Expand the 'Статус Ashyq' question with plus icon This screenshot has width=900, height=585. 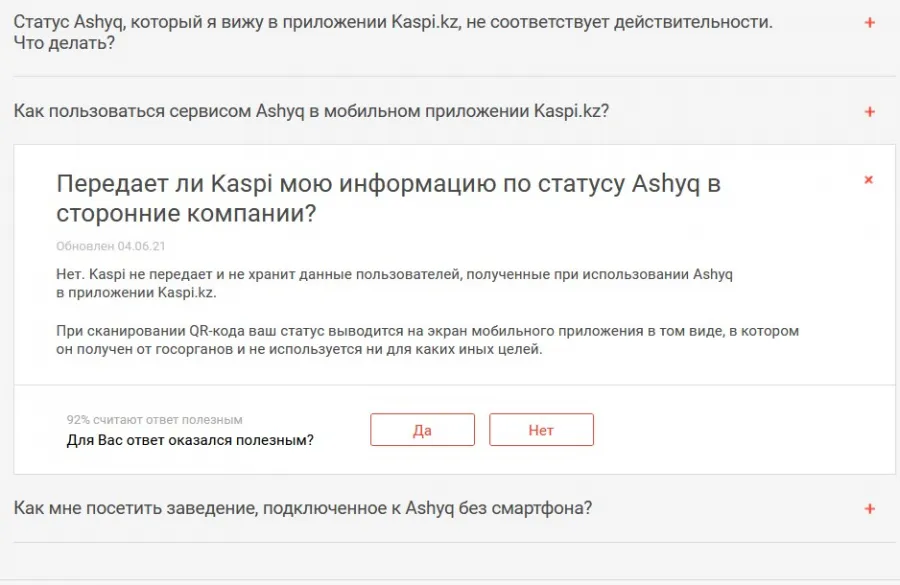(870, 22)
